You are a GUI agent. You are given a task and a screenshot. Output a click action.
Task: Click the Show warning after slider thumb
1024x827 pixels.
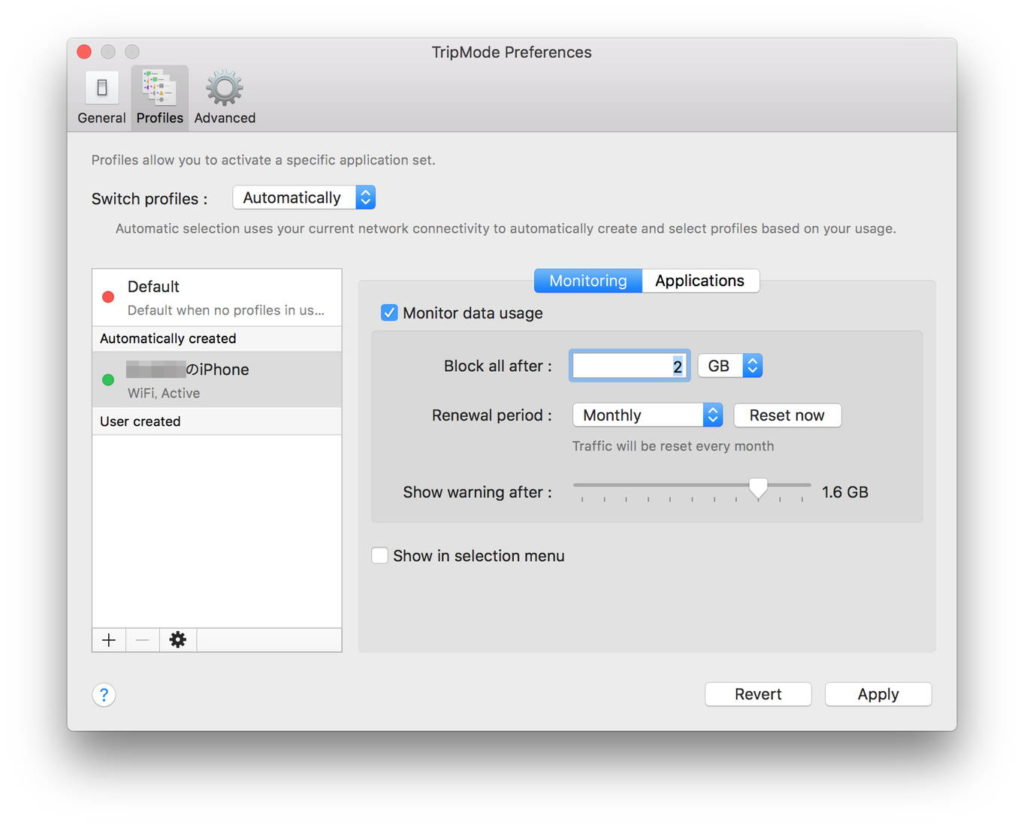point(758,488)
